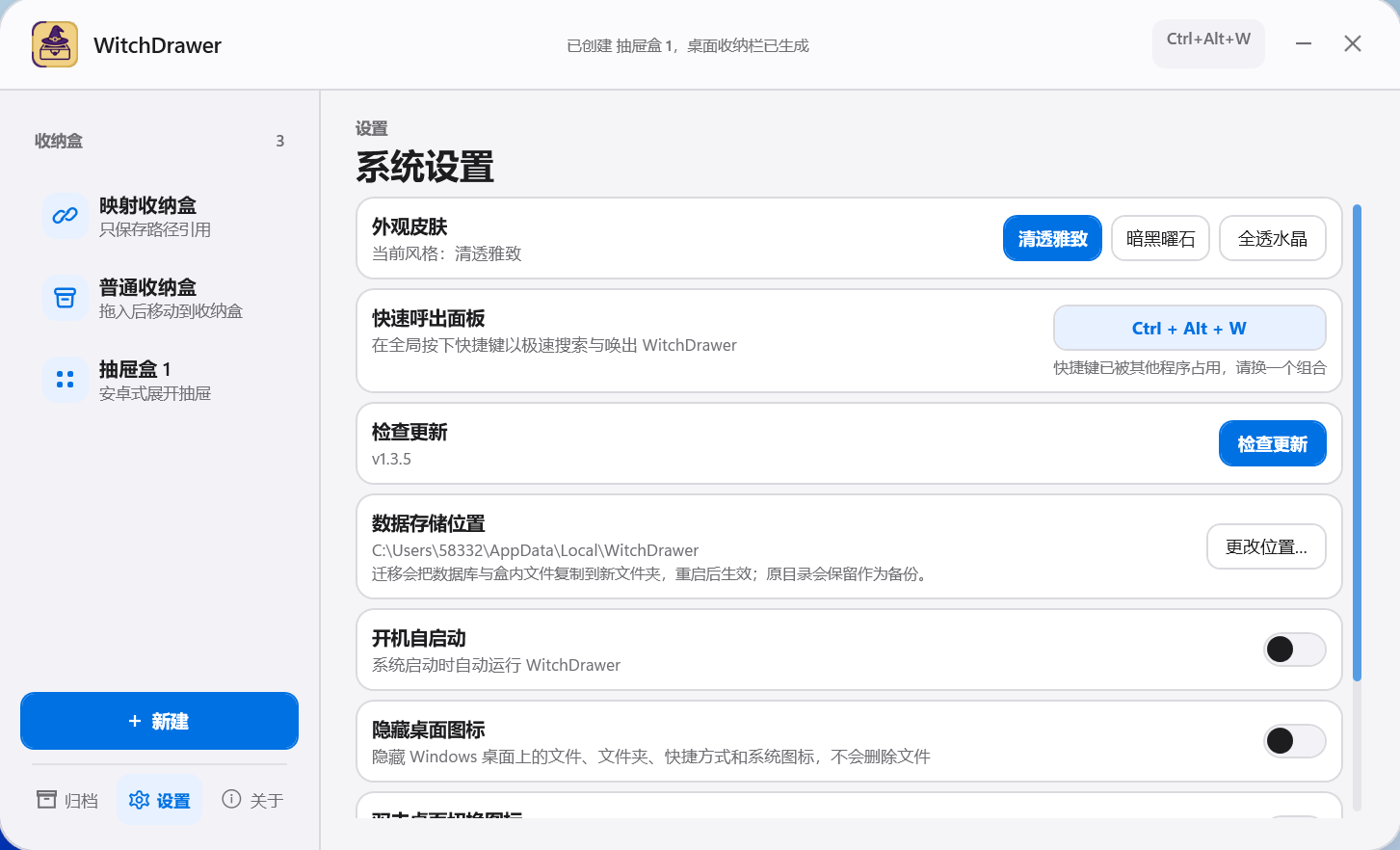Open the 抽屉盒 1 grid icon
Viewport: 1400px width, 850px height.
(65, 380)
